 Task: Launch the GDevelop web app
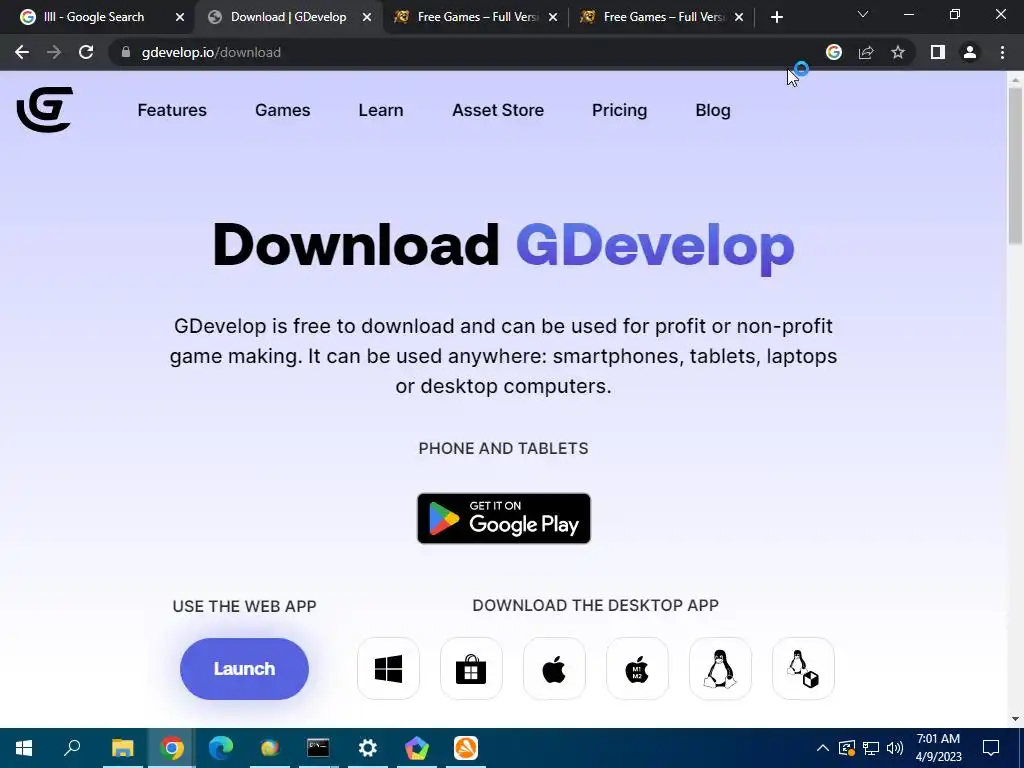point(244,669)
